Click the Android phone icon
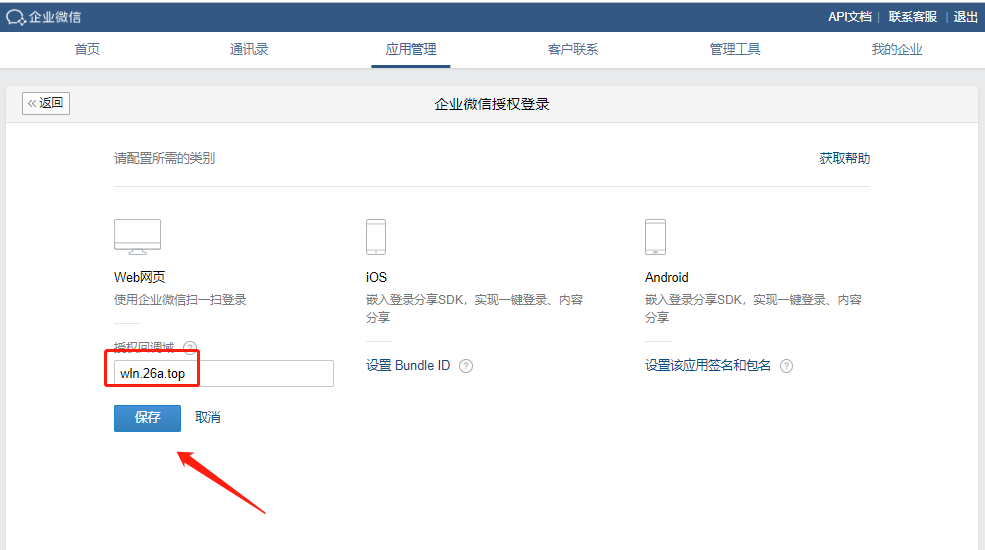This screenshot has width=985, height=550. pos(655,237)
